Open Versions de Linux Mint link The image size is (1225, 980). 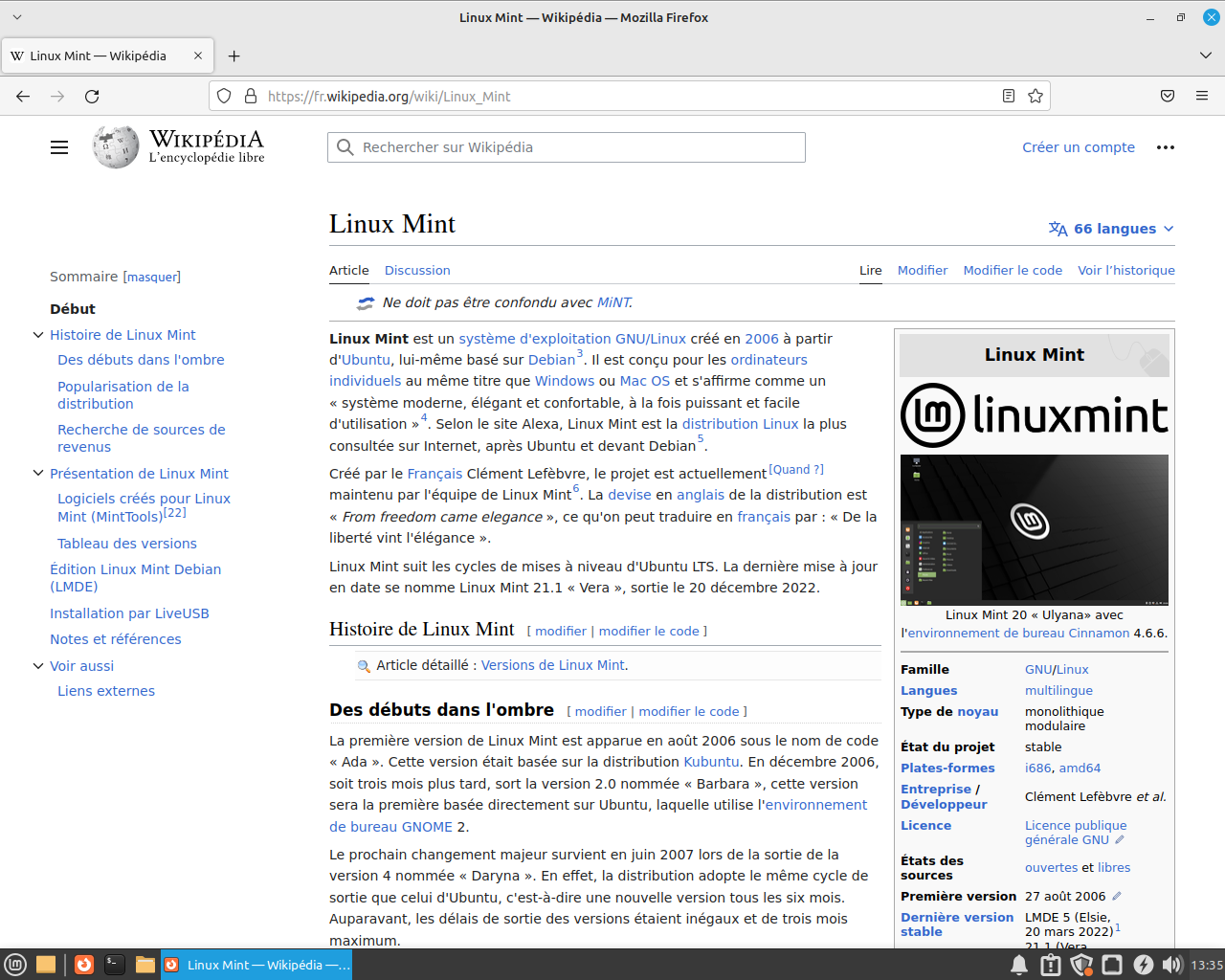pos(553,665)
